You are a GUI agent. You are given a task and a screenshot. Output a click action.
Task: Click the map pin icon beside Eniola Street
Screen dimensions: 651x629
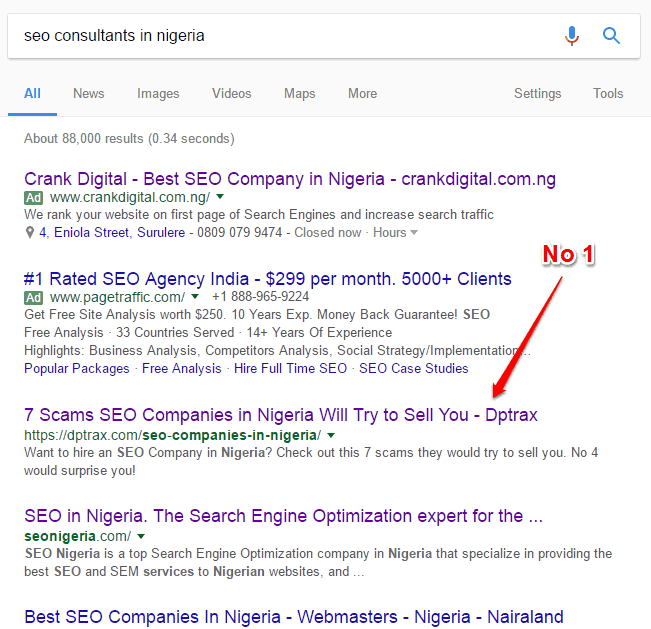pos(29,233)
